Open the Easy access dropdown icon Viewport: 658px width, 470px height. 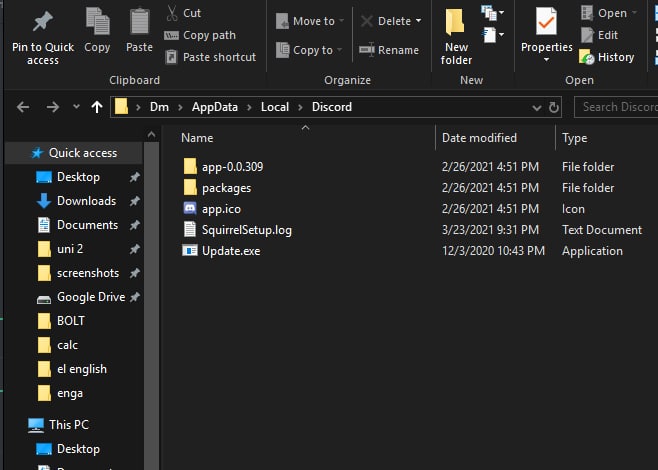point(493,35)
